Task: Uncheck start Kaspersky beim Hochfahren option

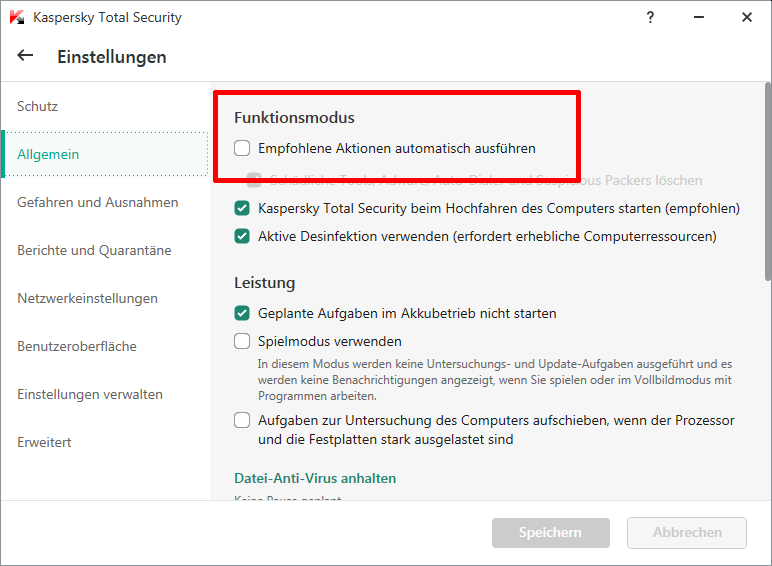Action: [x=242, y=209]
